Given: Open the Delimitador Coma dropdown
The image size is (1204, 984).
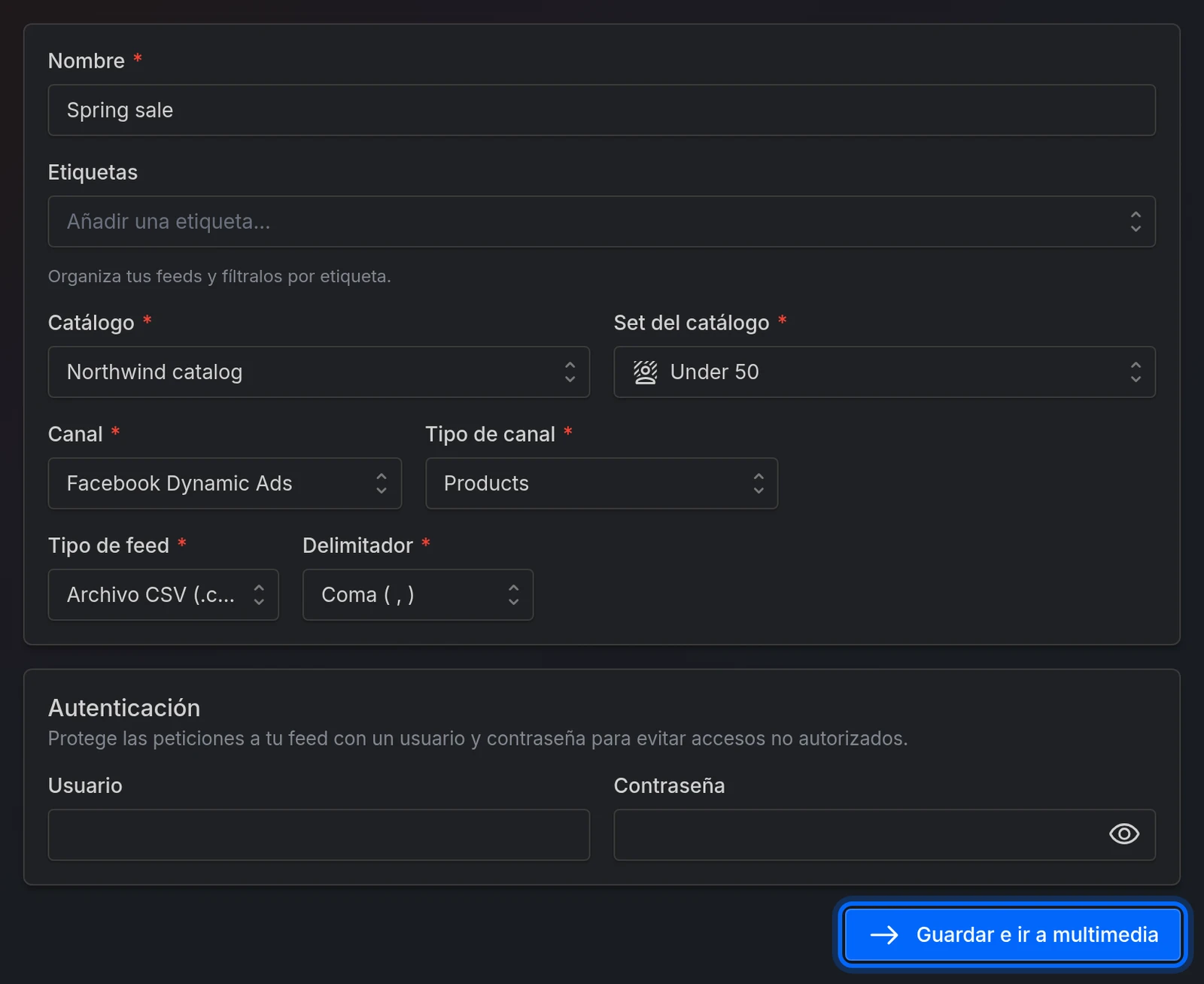Looking at the screenshot, I should (418, 594).
